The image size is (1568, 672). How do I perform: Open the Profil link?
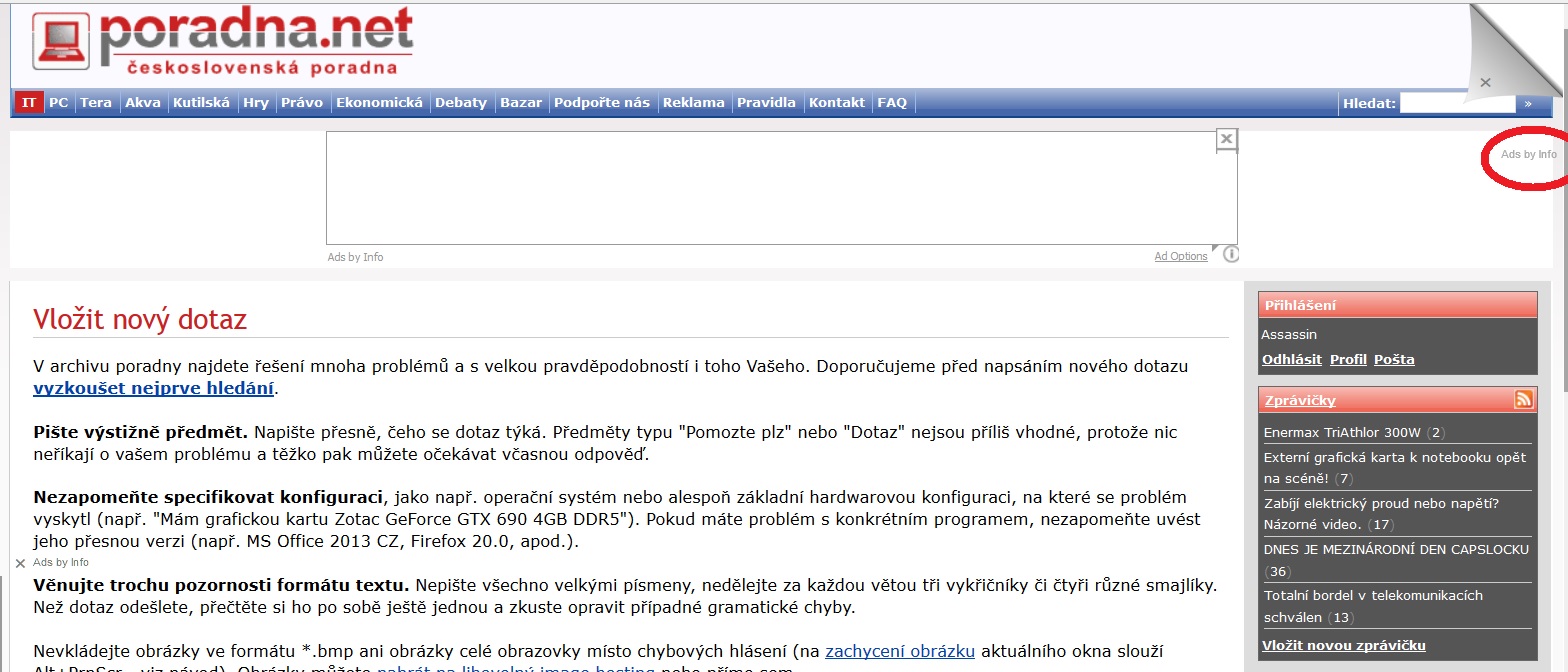(1348, 359)
